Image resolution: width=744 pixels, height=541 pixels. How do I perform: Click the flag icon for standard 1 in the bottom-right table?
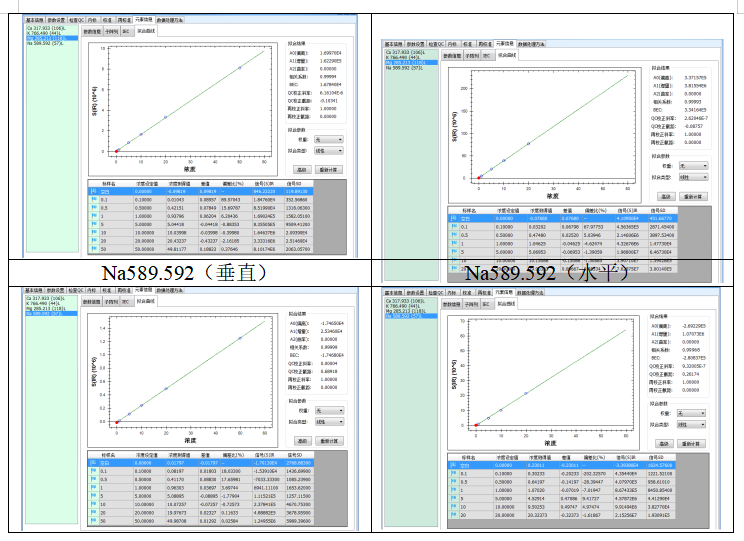[453, 491]
